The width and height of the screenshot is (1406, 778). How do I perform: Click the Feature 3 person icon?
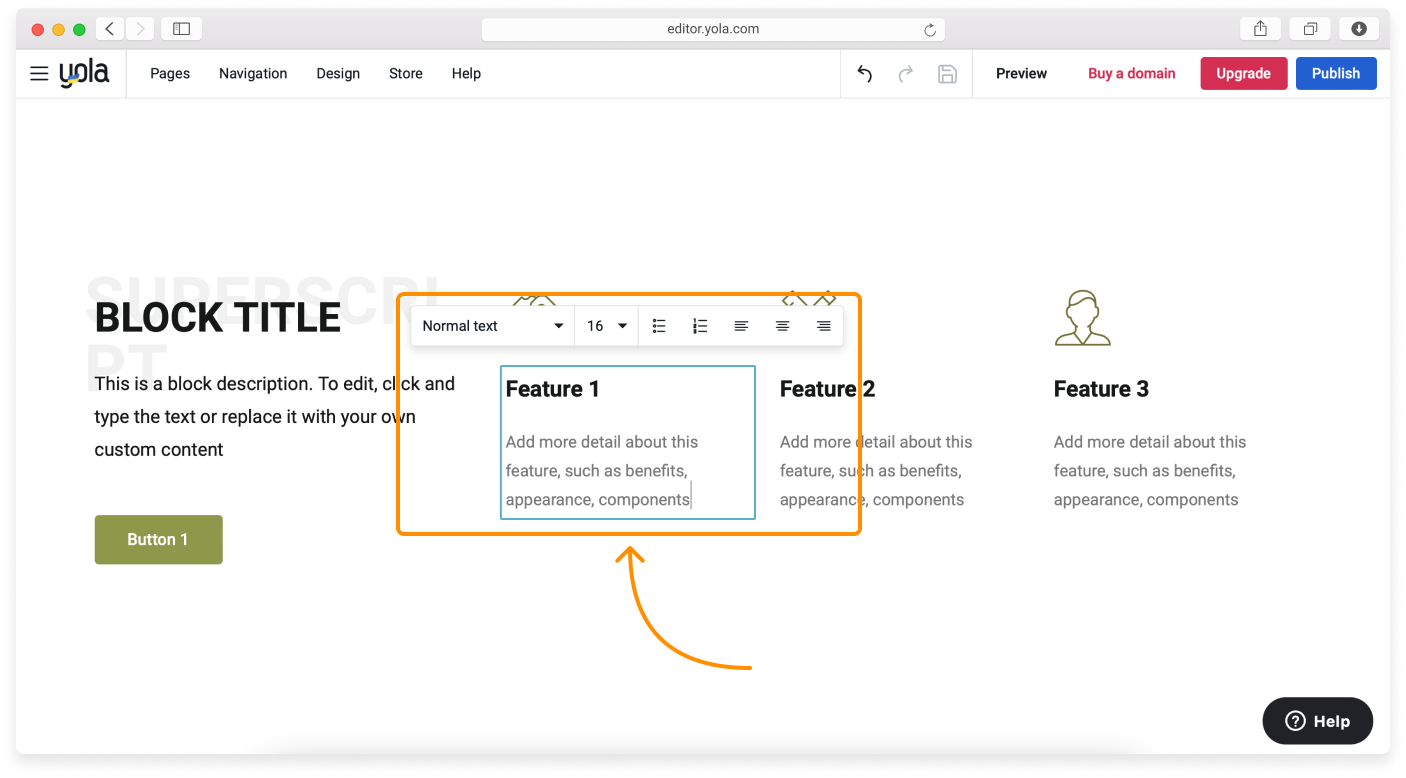coord(1082,318)
